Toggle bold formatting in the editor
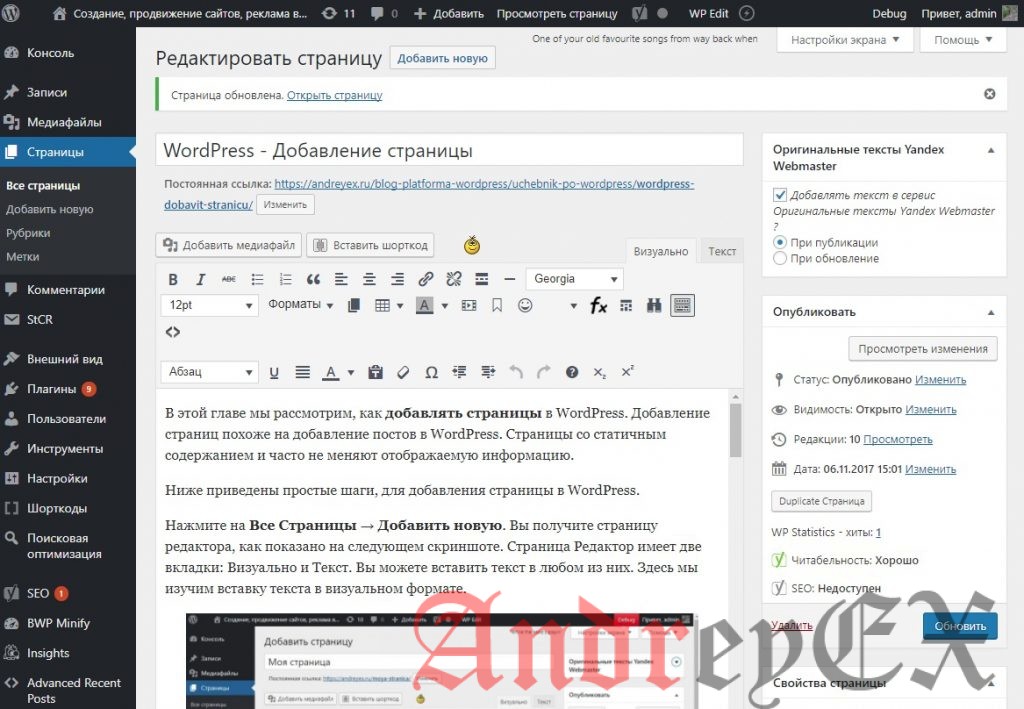 click(x=172, y=279)
